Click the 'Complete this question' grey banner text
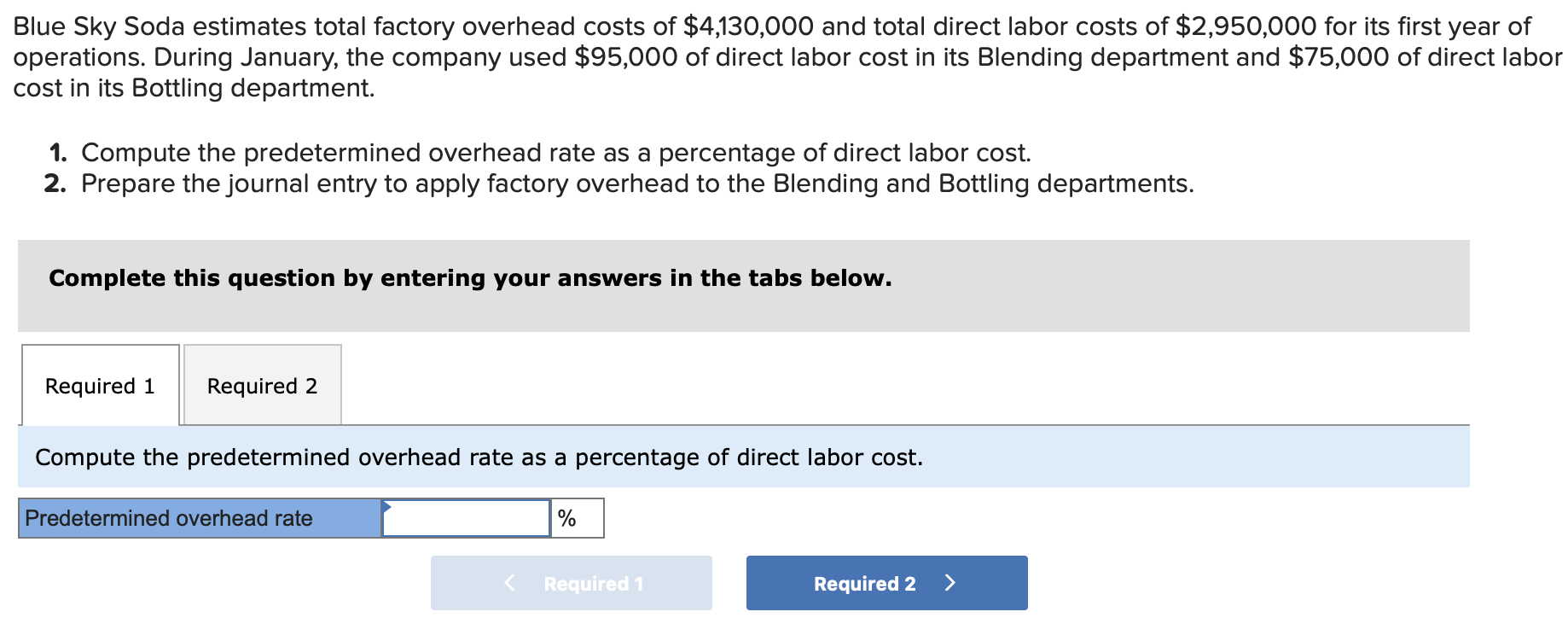The image size is (1568, 641). (x=470, y=278)
